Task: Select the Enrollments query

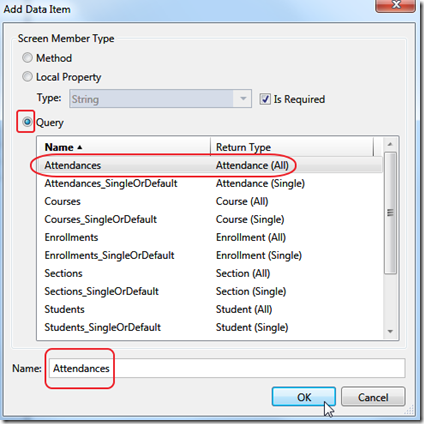Action: 210,237
